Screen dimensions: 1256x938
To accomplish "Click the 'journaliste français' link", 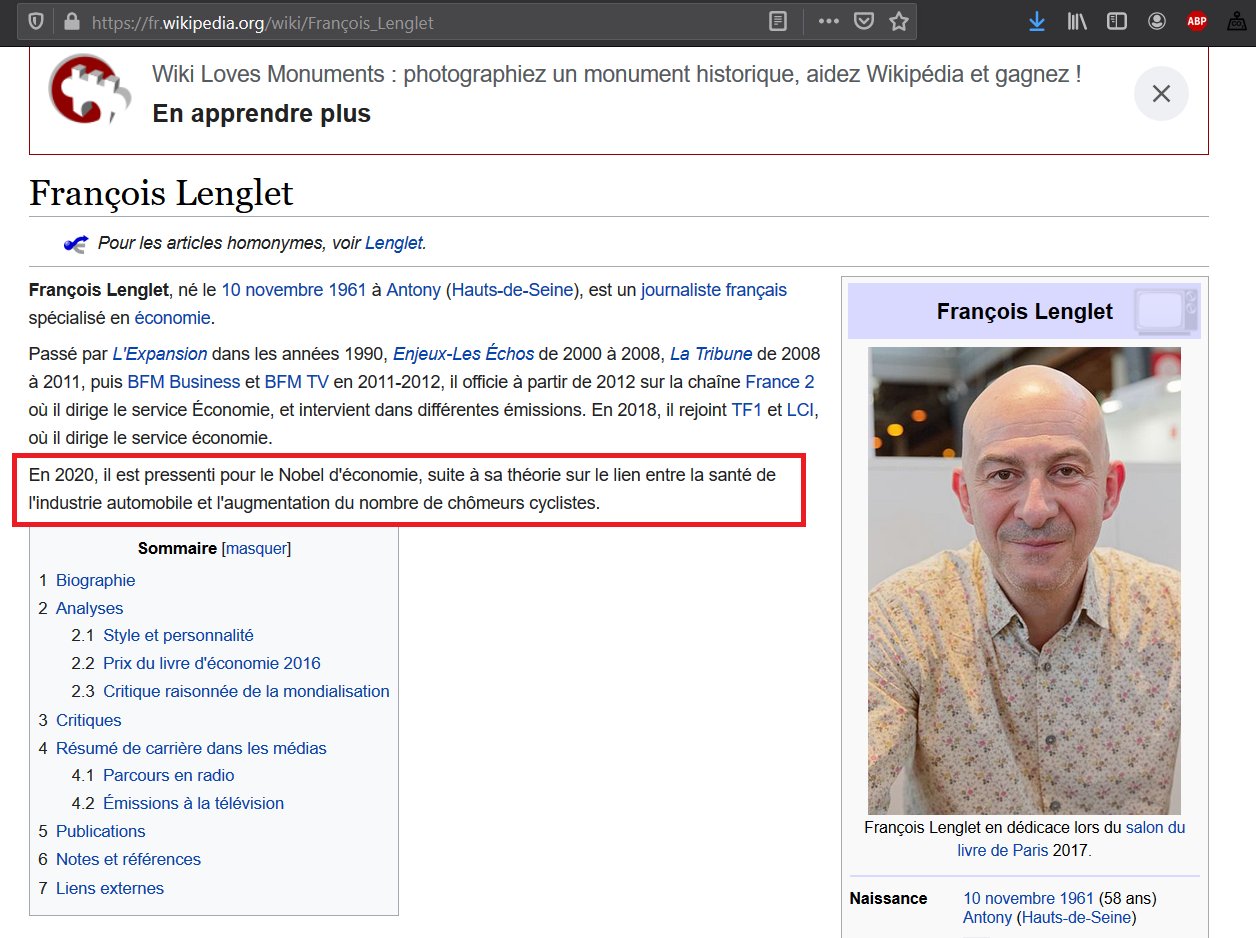I will click(x=714, y=290).
